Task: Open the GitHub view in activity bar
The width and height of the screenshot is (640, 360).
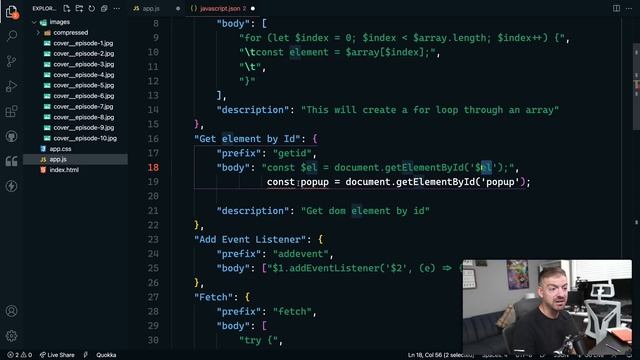Action: (x=11, y=136)
